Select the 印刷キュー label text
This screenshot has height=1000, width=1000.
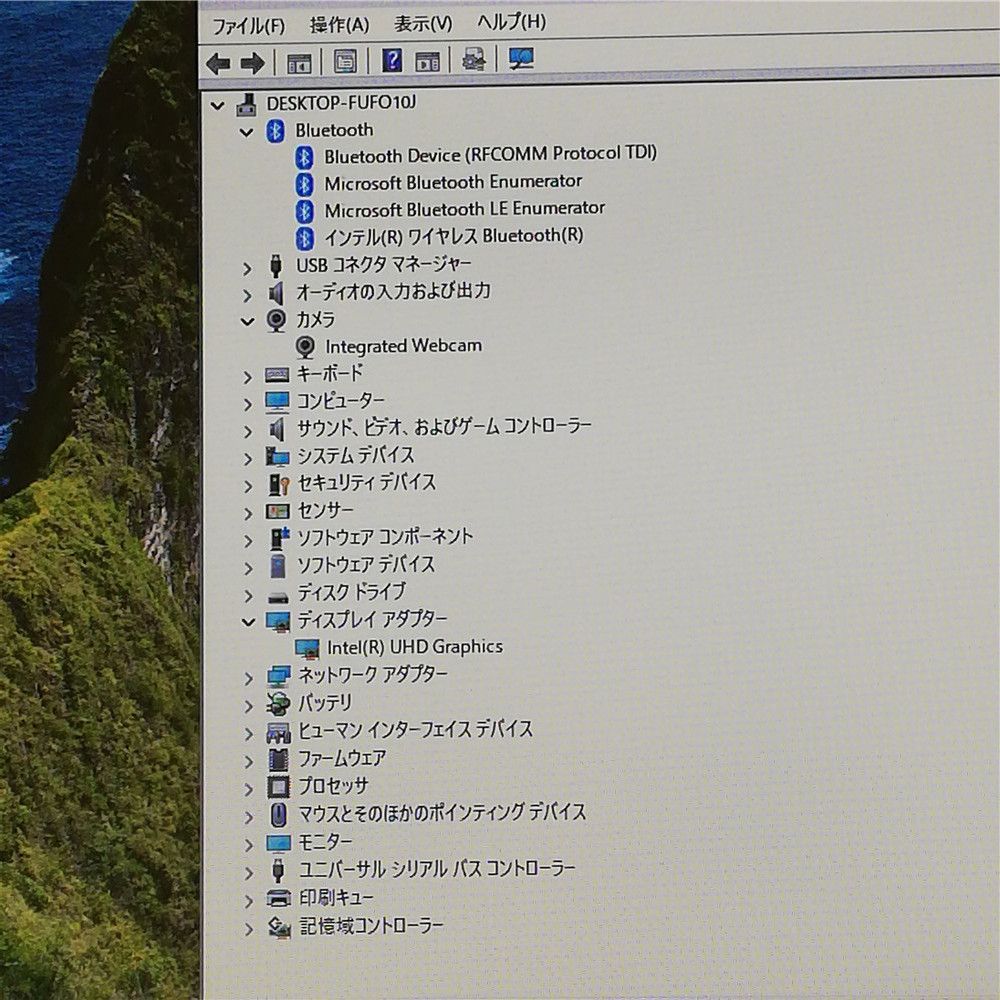point(336,897)
